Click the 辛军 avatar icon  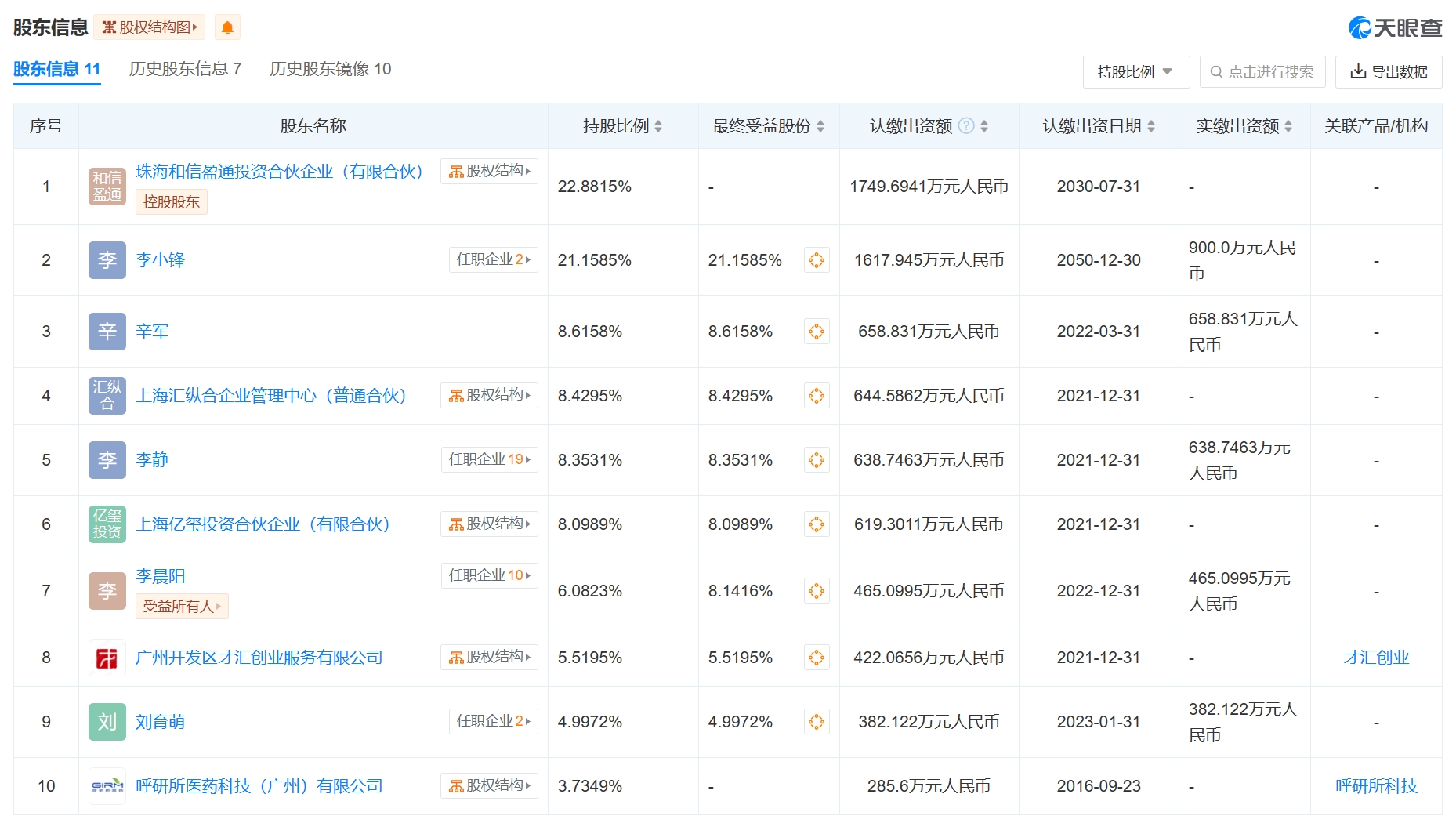point(107,332)
